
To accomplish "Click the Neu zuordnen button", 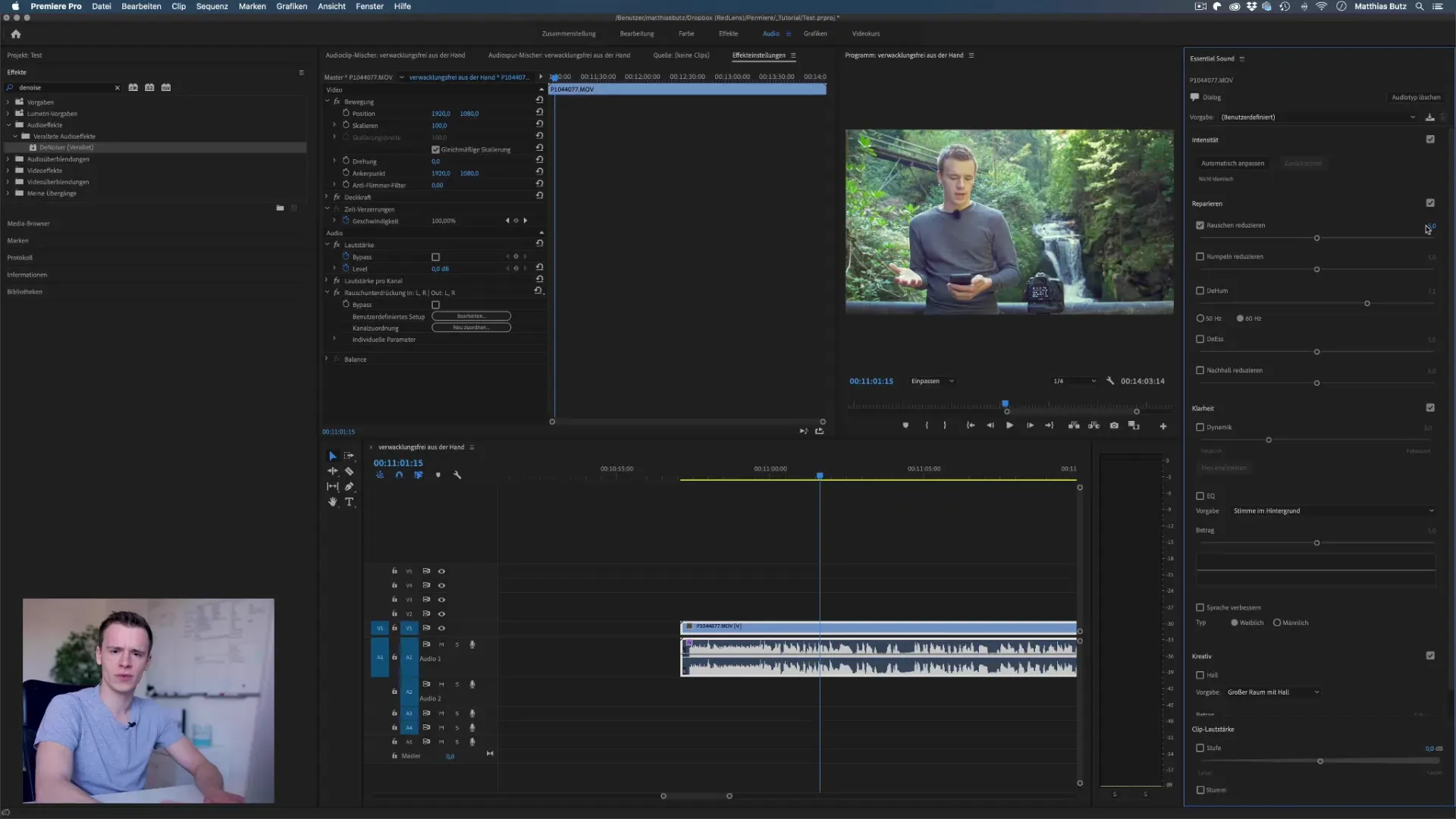I will 471,328.
